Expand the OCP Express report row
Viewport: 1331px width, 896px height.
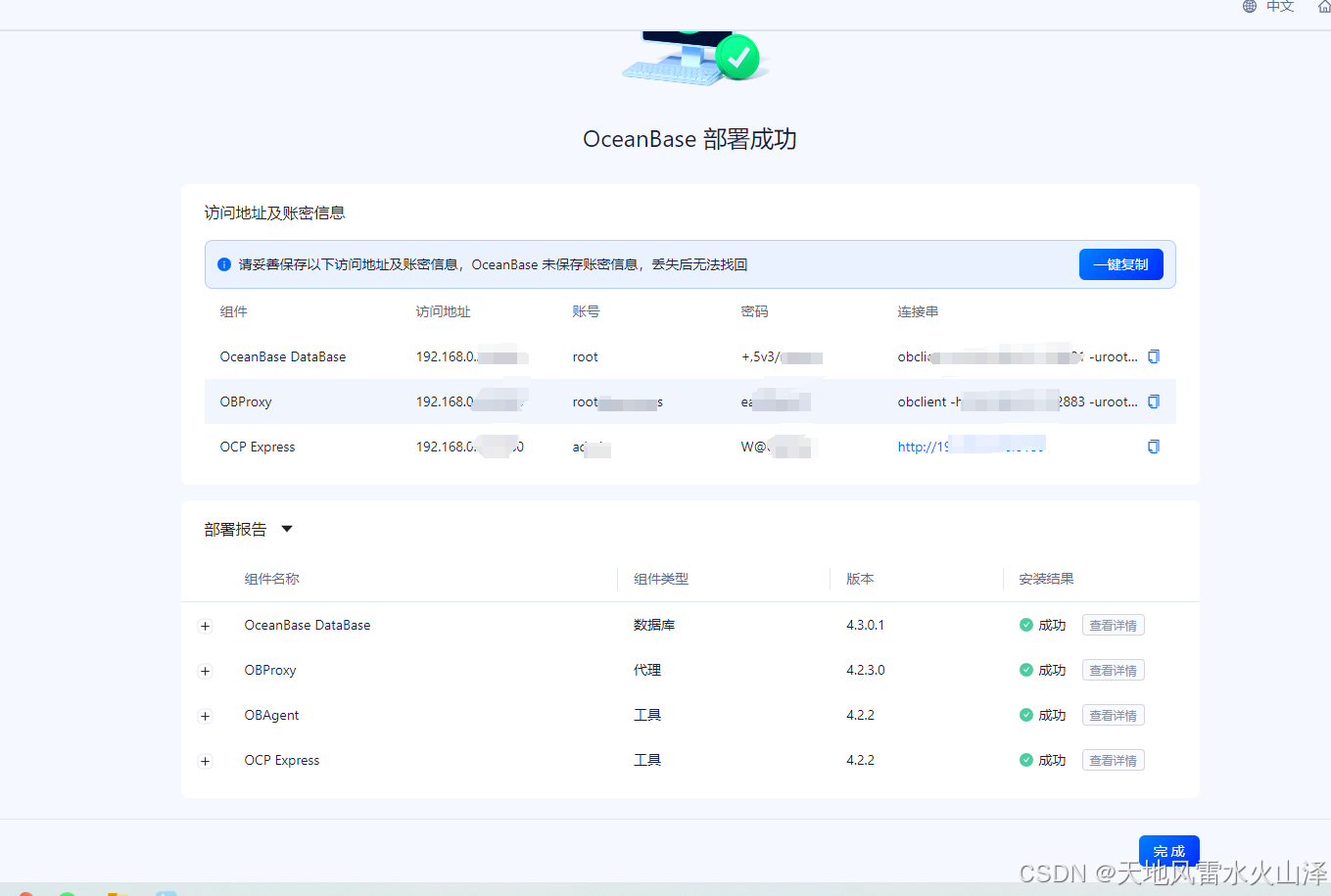tap(205, 761)
